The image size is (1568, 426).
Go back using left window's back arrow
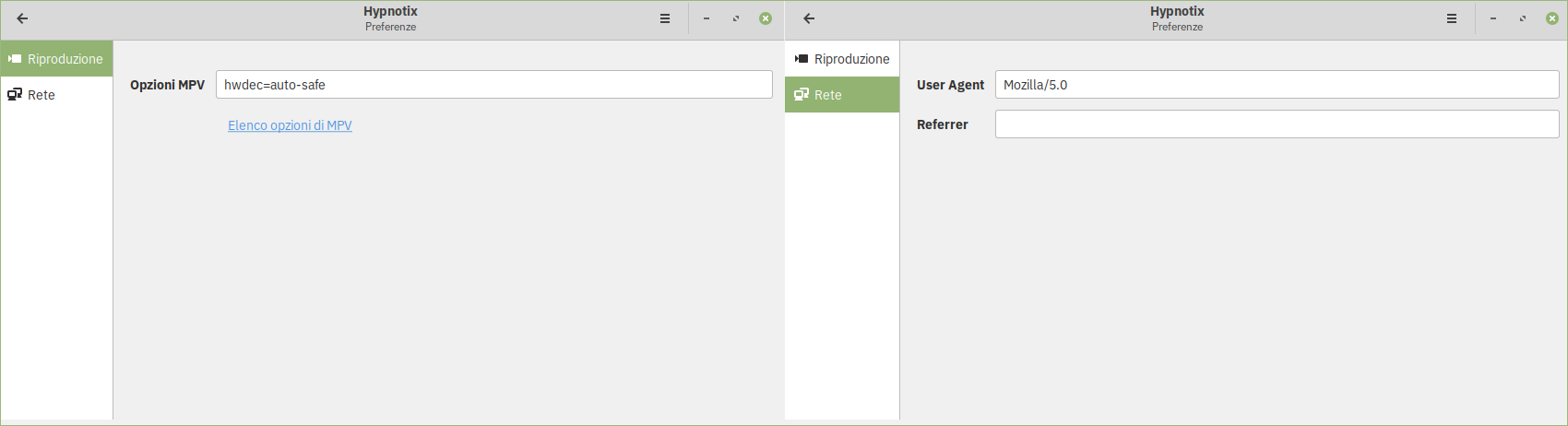pyautogui.click(x=22, y=18)
